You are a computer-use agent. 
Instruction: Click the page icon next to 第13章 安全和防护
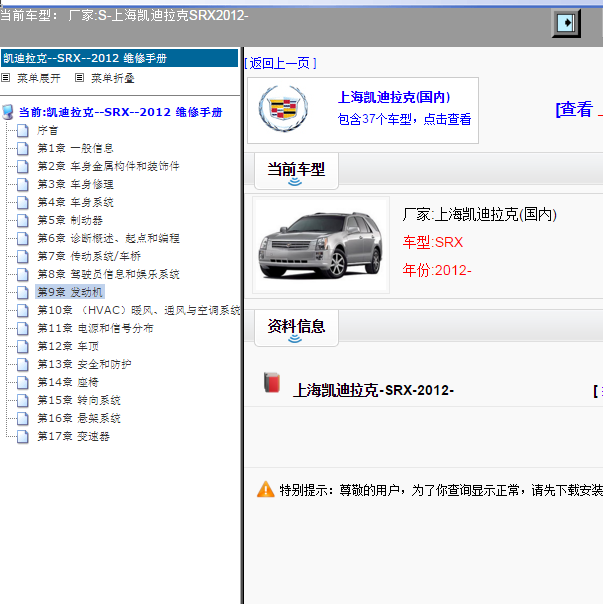click(23, 364)
